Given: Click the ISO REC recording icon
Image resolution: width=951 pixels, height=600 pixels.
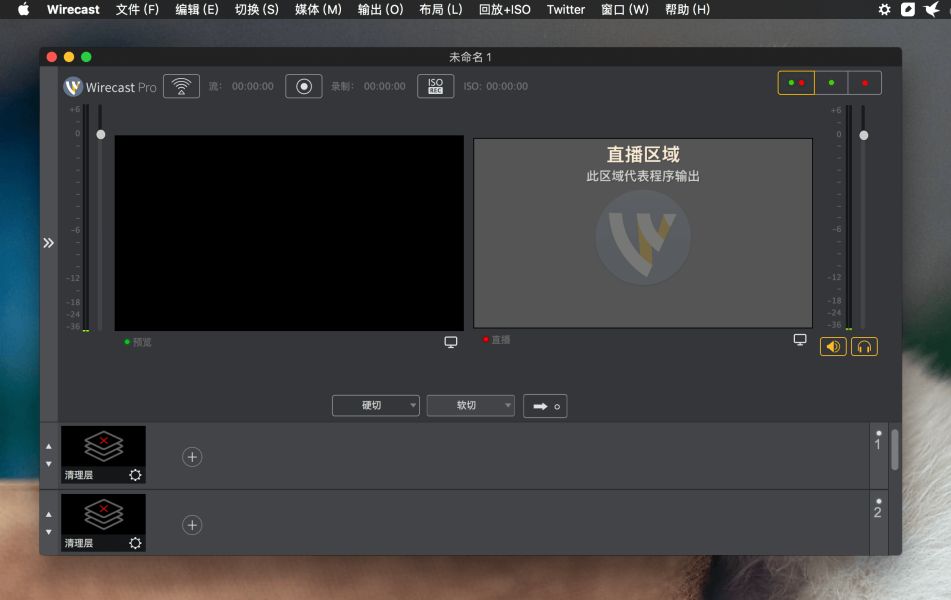Looking at the screenshot, I should [435, 86].
